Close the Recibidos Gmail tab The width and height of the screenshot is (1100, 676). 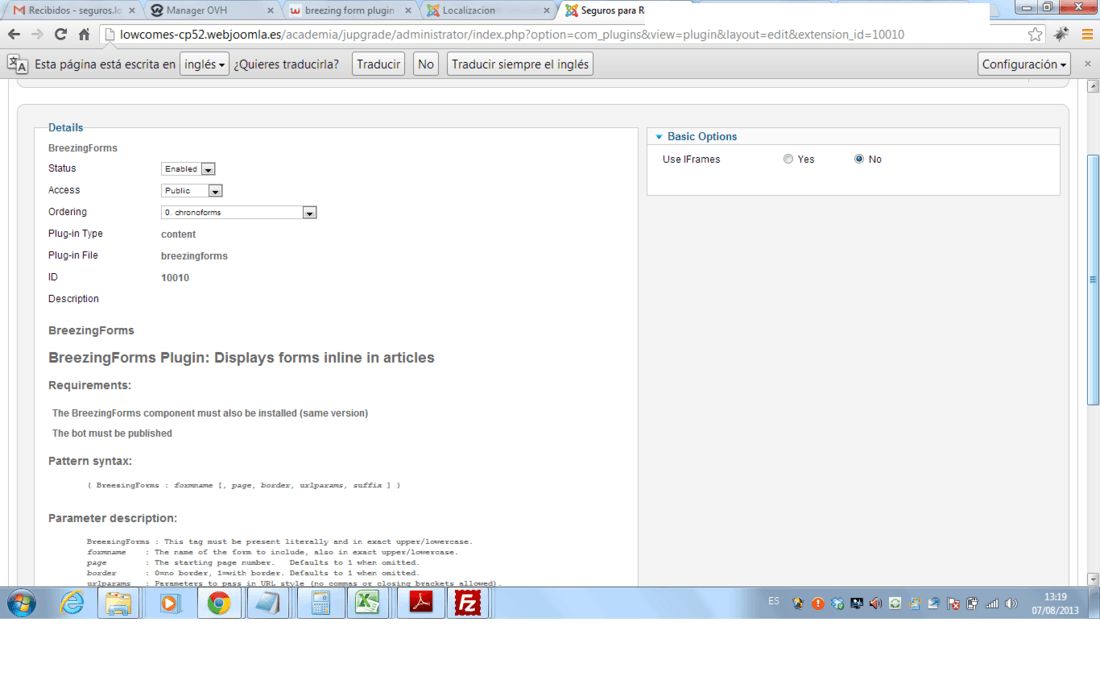tap(132, 11)
